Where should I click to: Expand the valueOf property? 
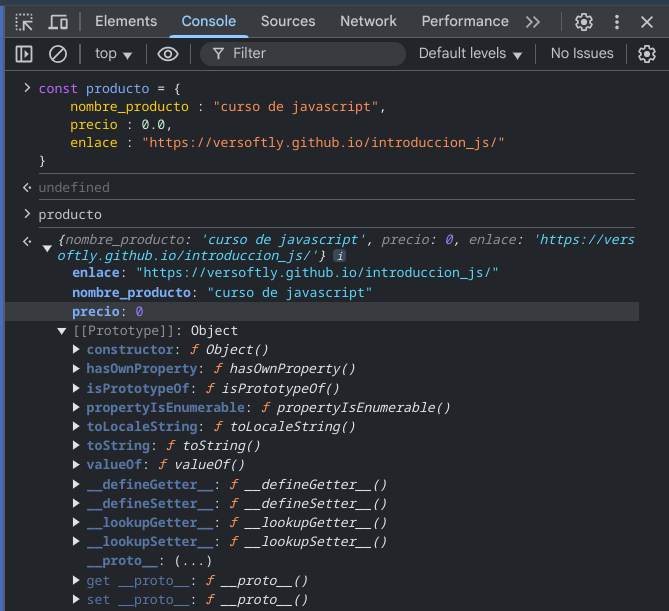76,465
